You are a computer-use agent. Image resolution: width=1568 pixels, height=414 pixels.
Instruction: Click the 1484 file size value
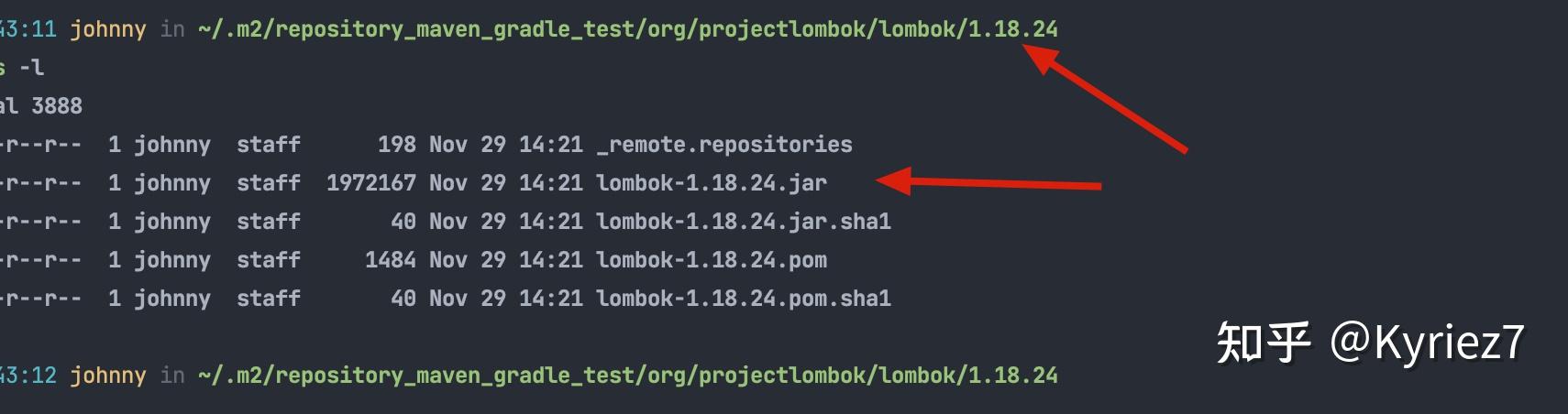[390, 260]
